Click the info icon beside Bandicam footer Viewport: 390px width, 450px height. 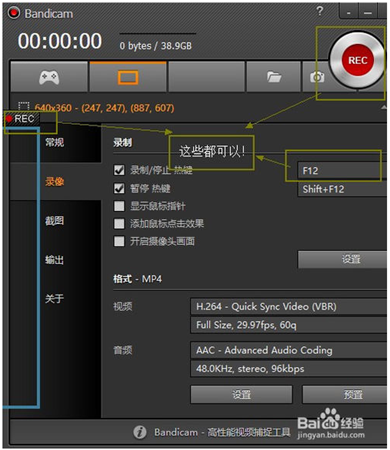140,432
